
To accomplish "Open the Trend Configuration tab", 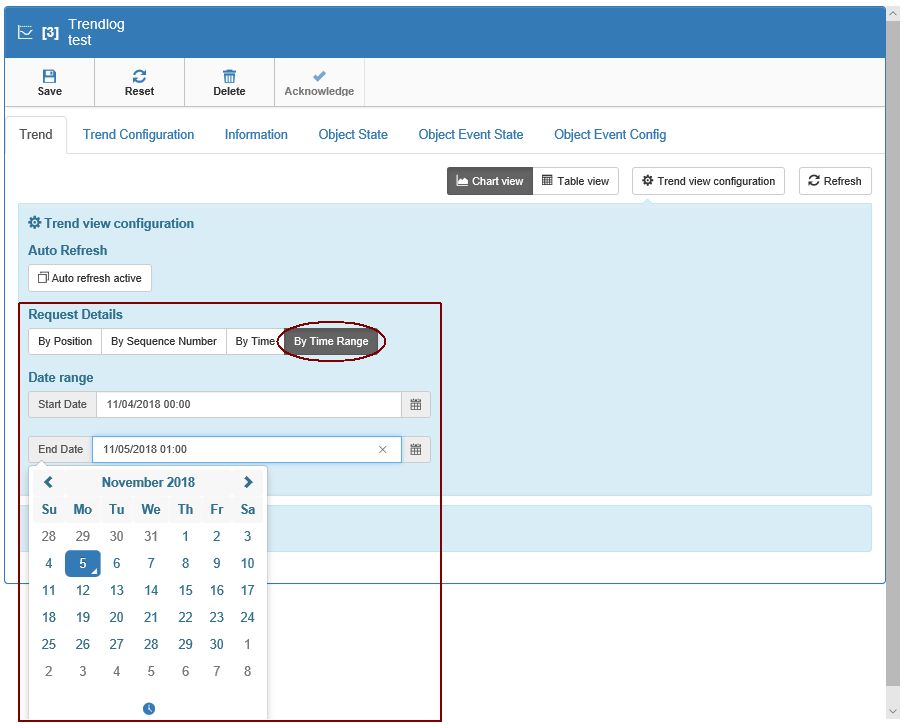I will tap(138, 134).
